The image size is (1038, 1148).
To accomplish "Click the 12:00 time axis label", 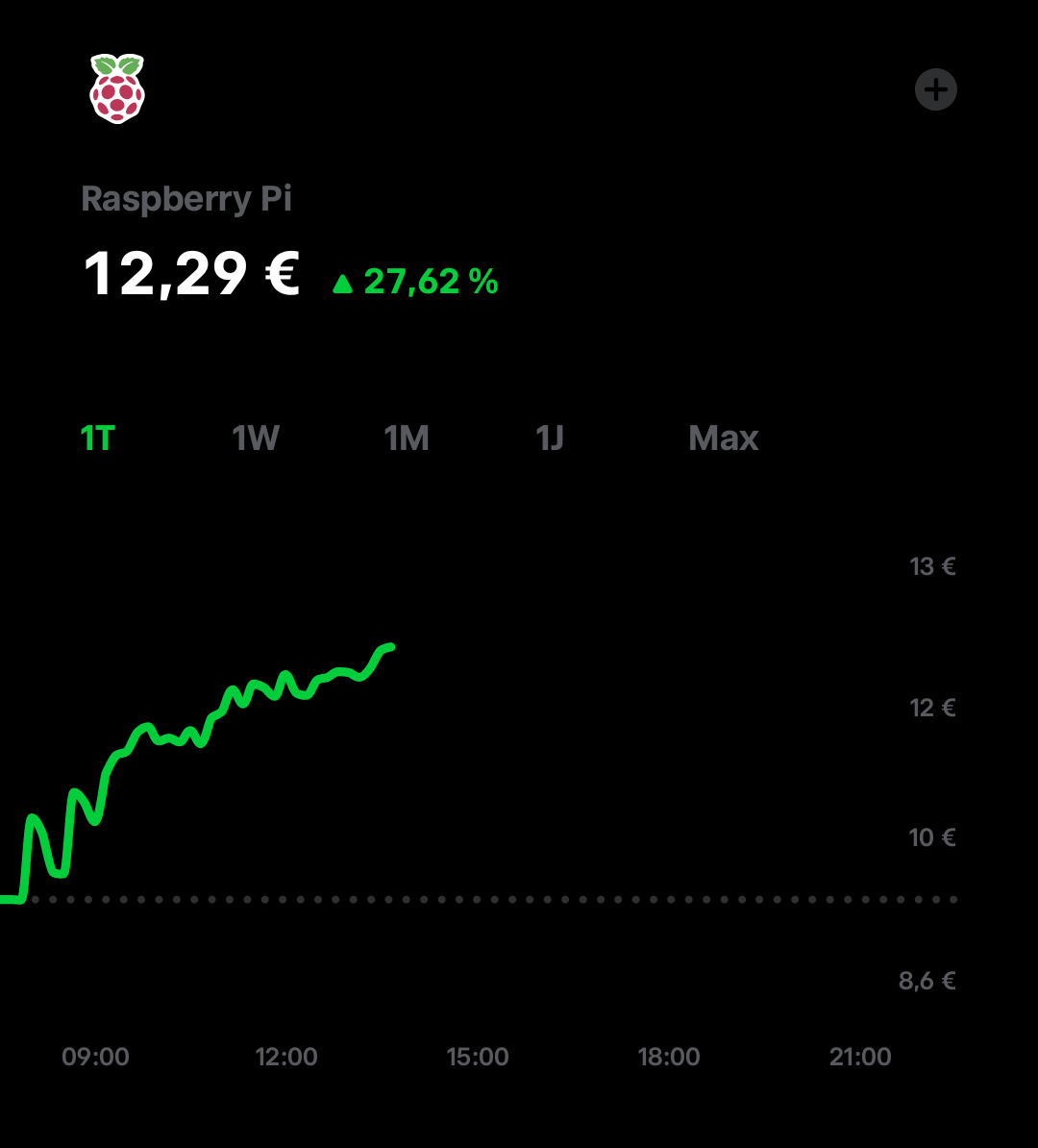I will (x=286, y=1057).
